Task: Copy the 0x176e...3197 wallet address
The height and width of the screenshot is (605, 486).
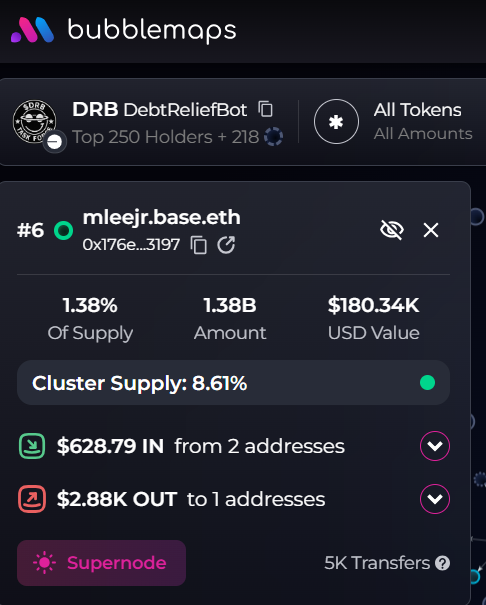Action: pos(199,245)
